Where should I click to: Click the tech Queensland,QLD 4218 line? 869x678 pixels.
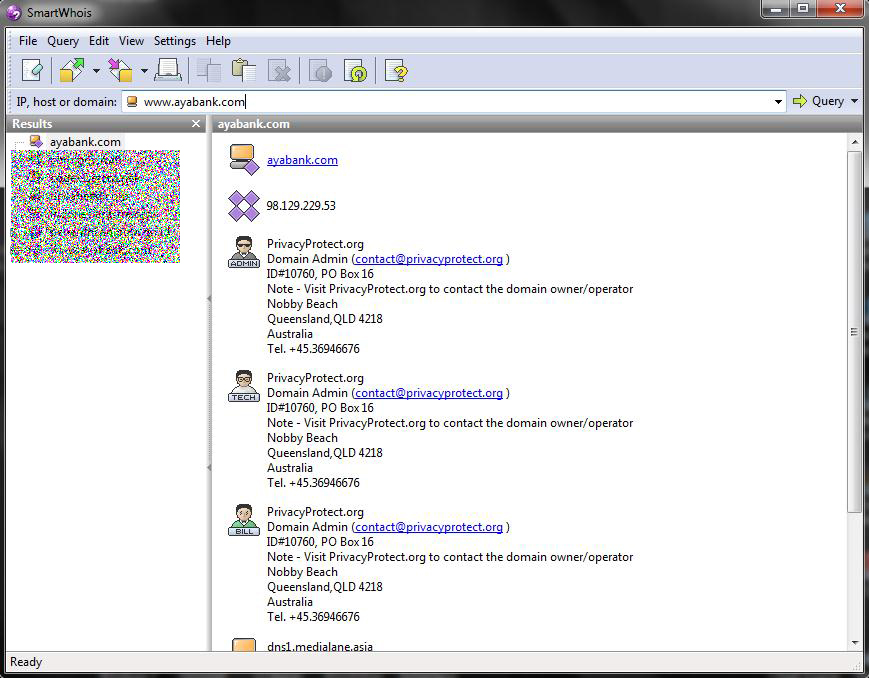tap(325, 453)
